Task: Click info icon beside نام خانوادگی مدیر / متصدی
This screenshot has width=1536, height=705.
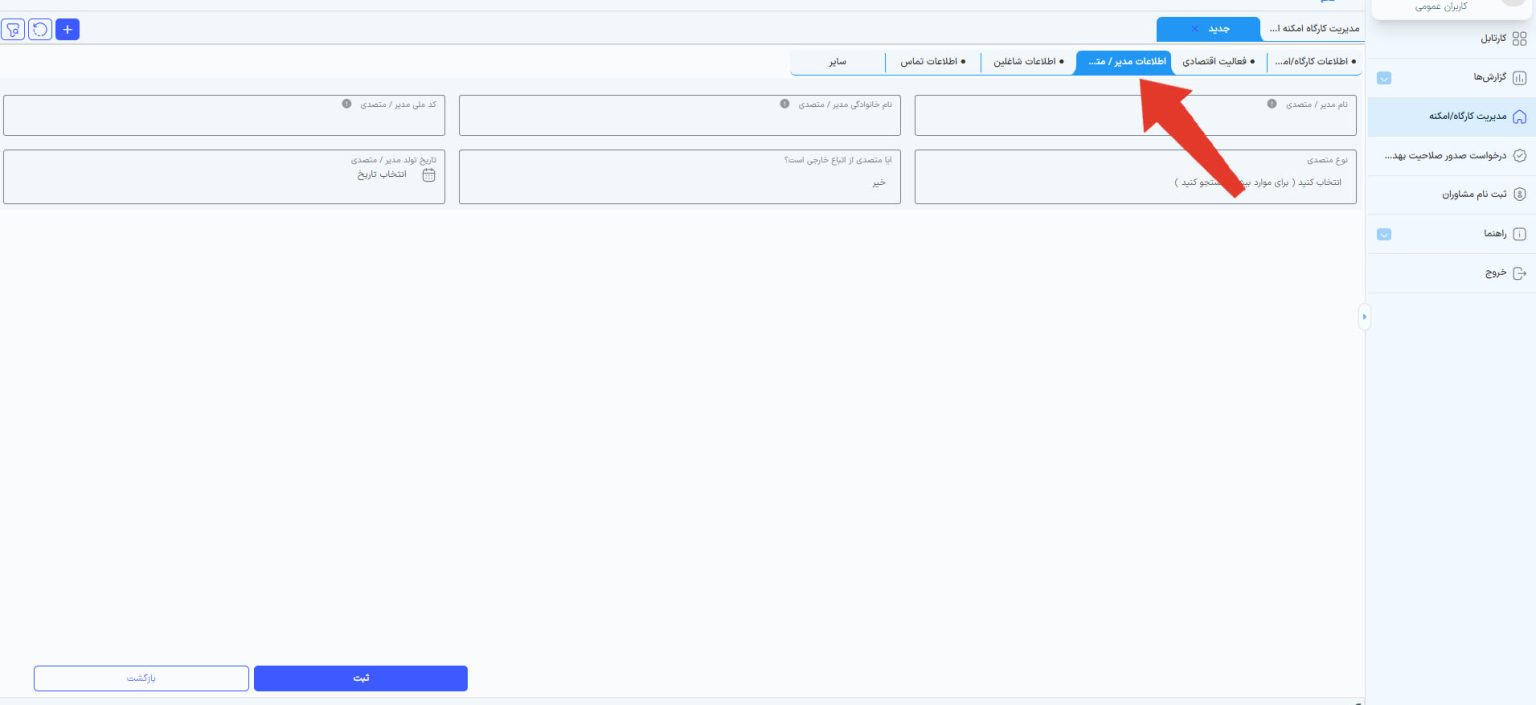Action: (x=784, y=103)
